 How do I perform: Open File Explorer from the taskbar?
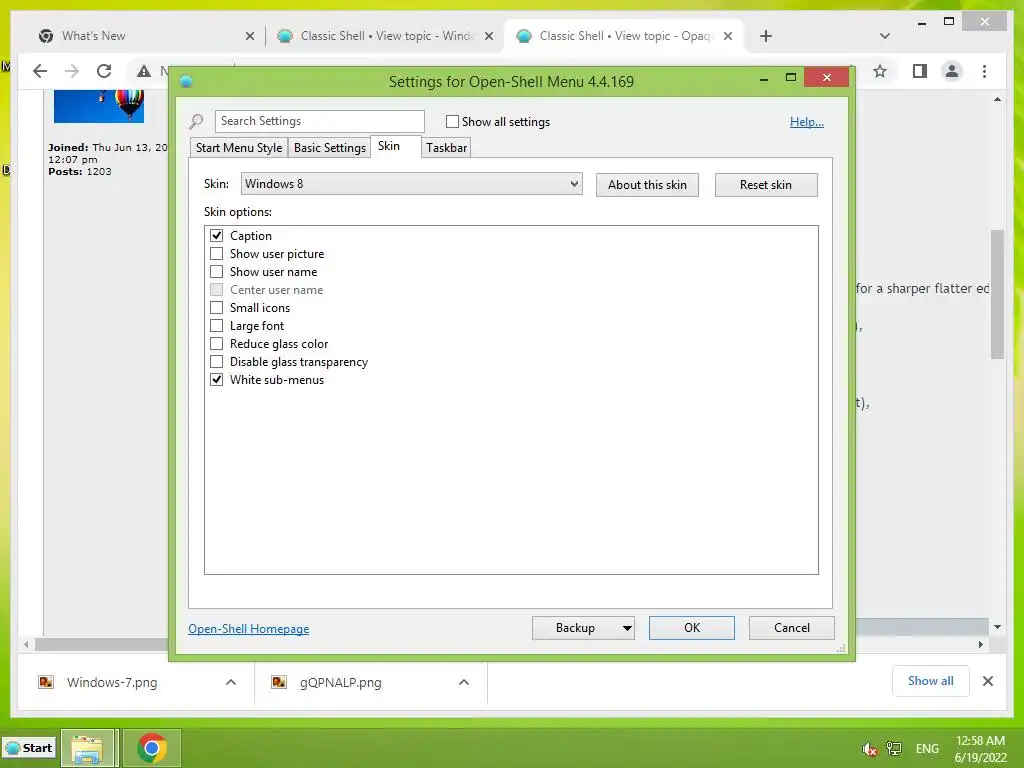[88, 748]
